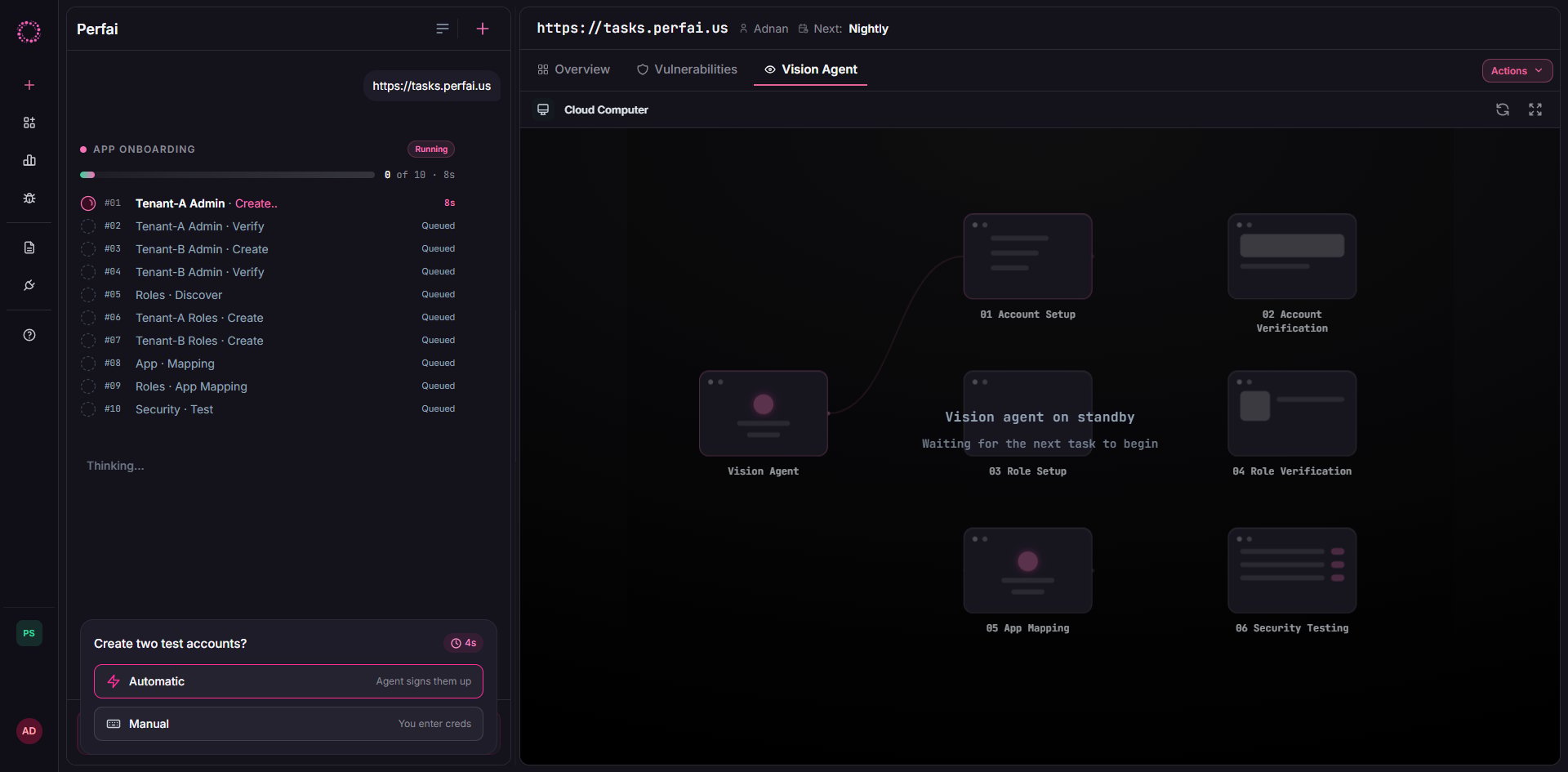Click the lightning bolt Automatic icon

(x=114, y=681)
